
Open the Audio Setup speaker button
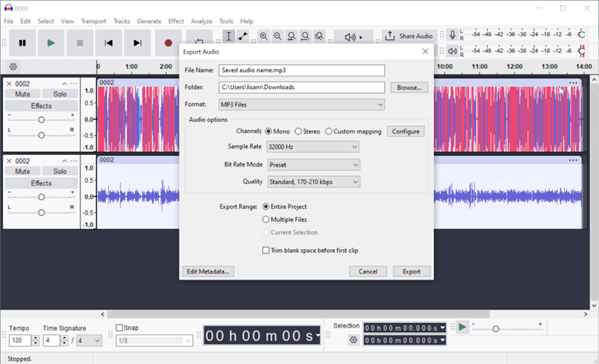coord(353,37)
